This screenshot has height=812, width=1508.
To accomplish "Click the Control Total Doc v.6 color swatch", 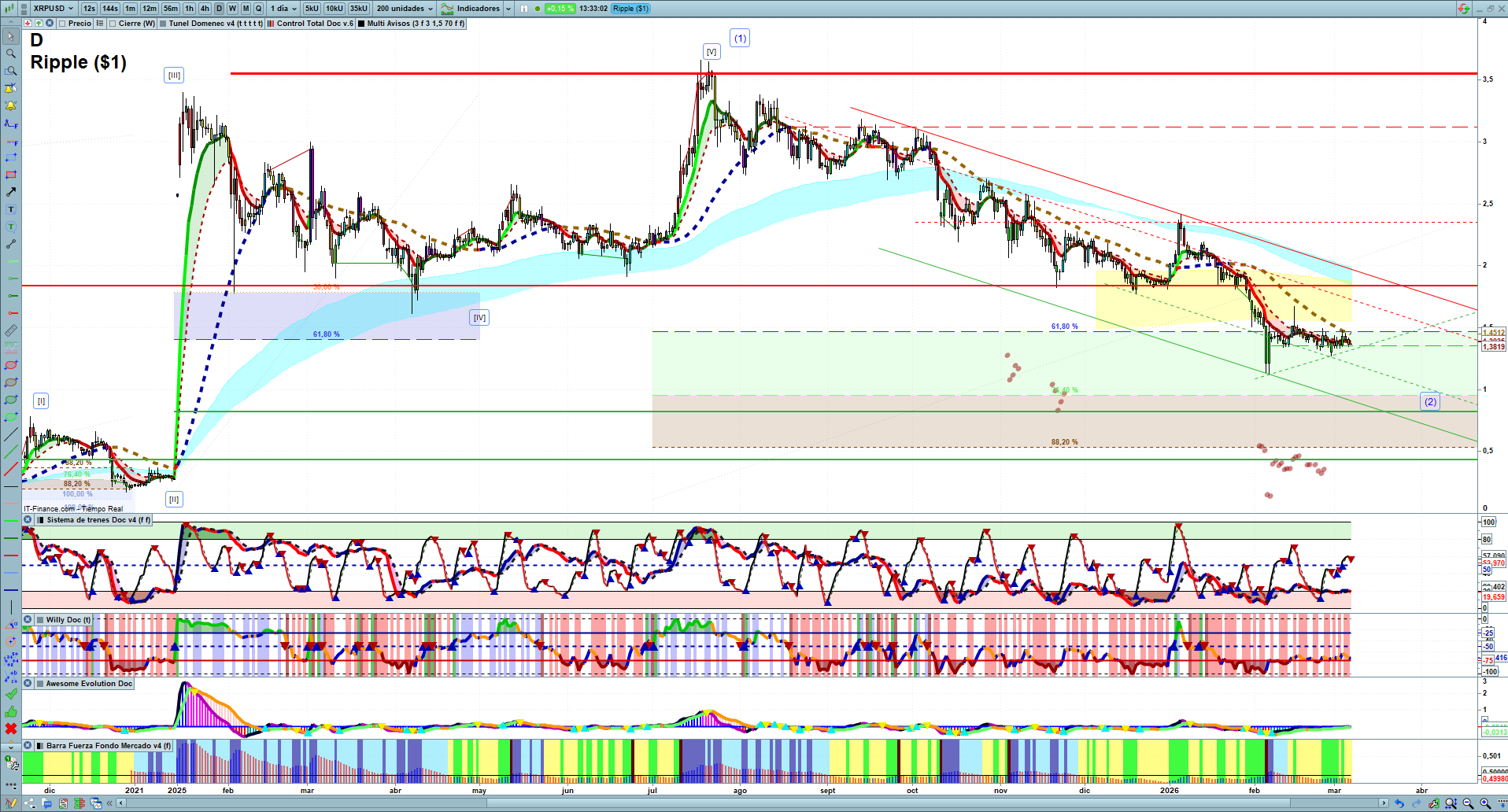I will click(271, 24).
